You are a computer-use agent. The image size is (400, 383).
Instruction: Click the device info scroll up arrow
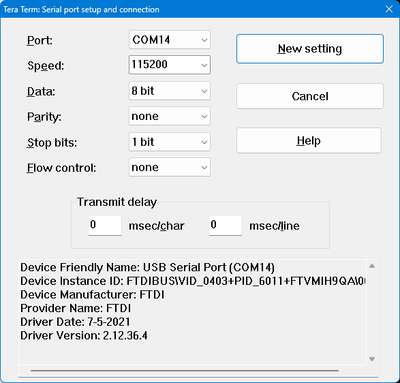tap(372, 266)
